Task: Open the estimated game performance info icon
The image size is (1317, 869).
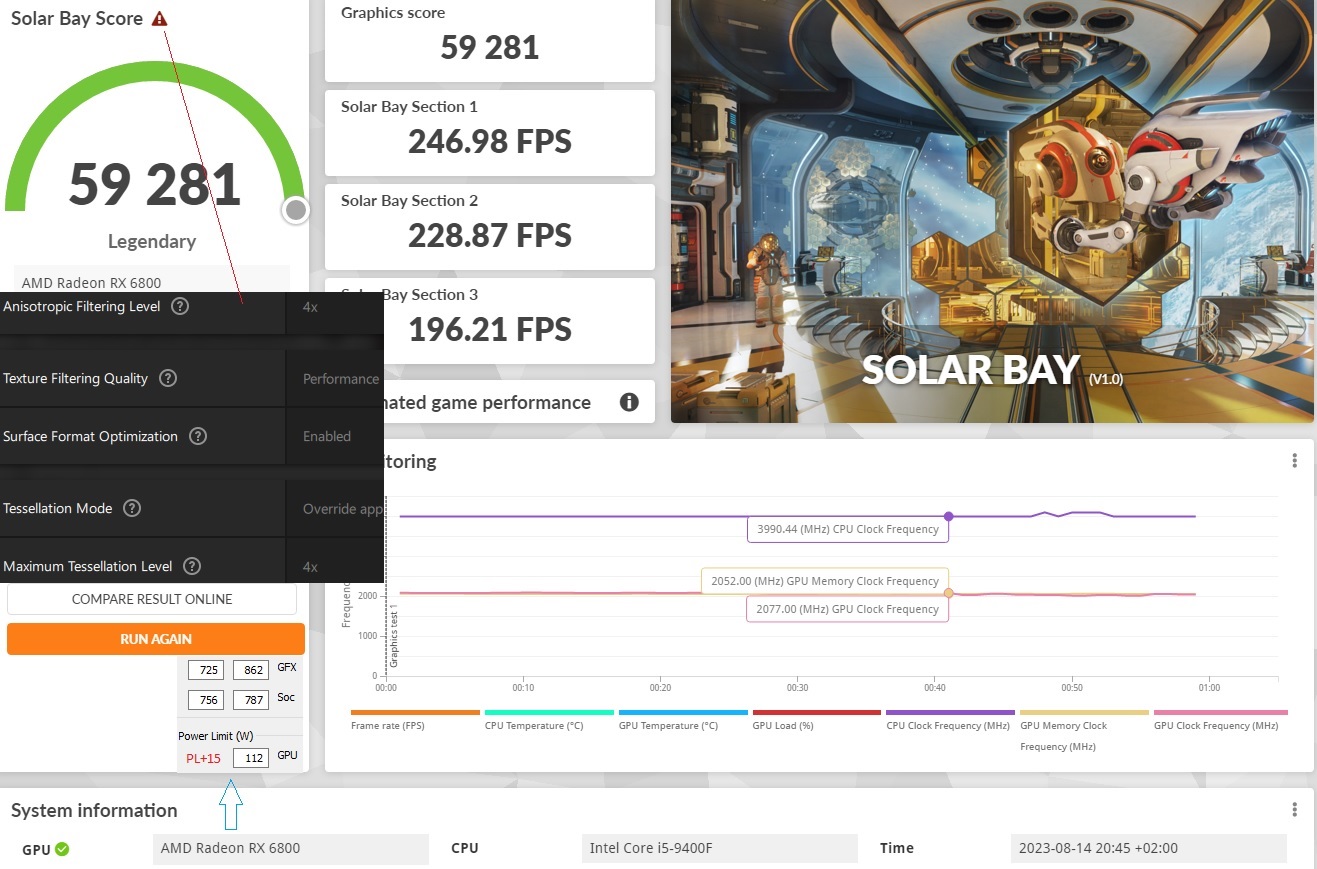Action: (x=629, y=402)
